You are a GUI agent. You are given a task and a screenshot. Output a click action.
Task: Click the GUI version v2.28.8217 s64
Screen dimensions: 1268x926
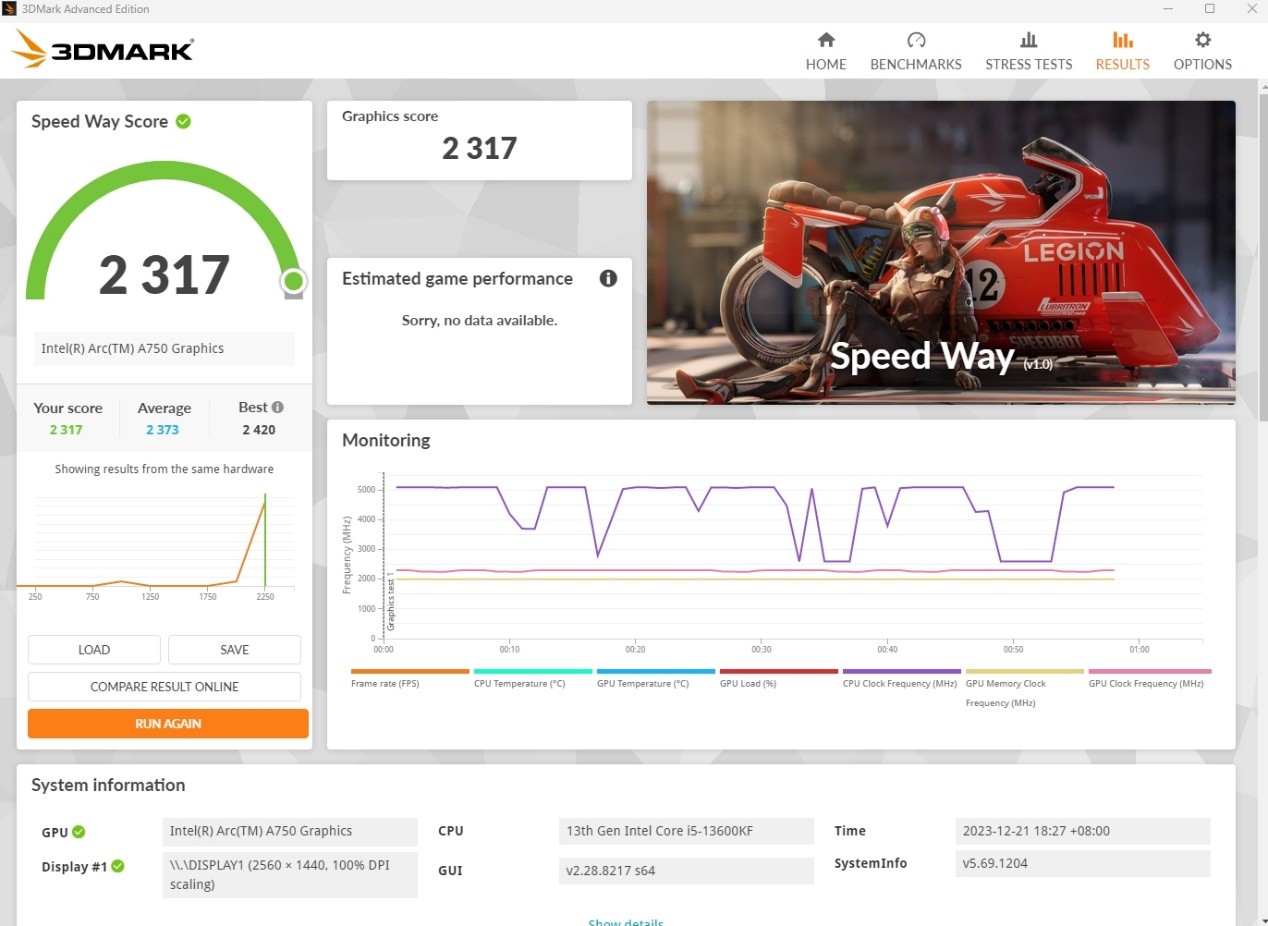tap(686, 870)
